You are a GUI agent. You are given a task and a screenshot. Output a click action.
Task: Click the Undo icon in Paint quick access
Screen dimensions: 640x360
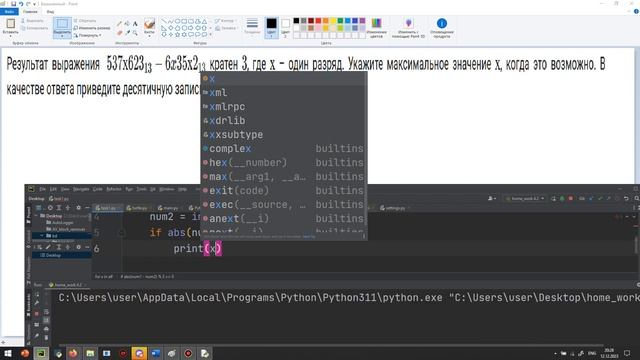[x=21, y=4]
